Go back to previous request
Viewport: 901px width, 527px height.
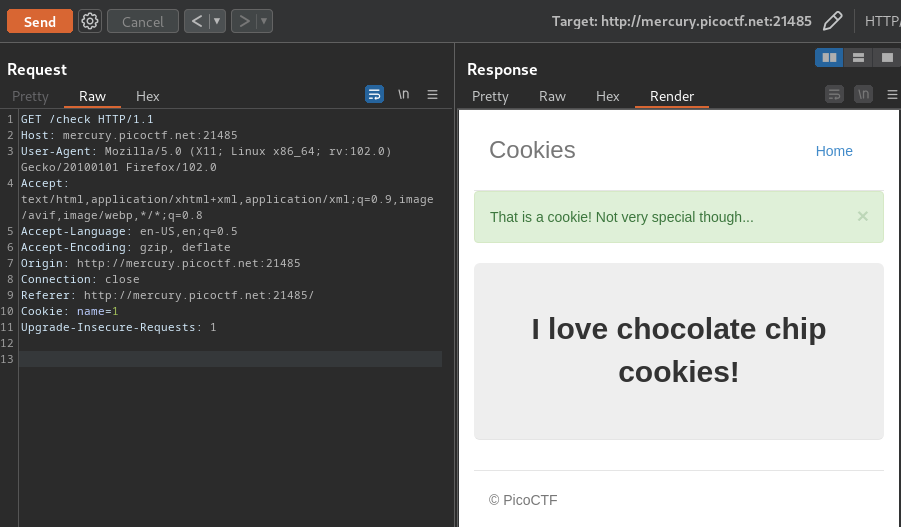click(x=197, y=21)
